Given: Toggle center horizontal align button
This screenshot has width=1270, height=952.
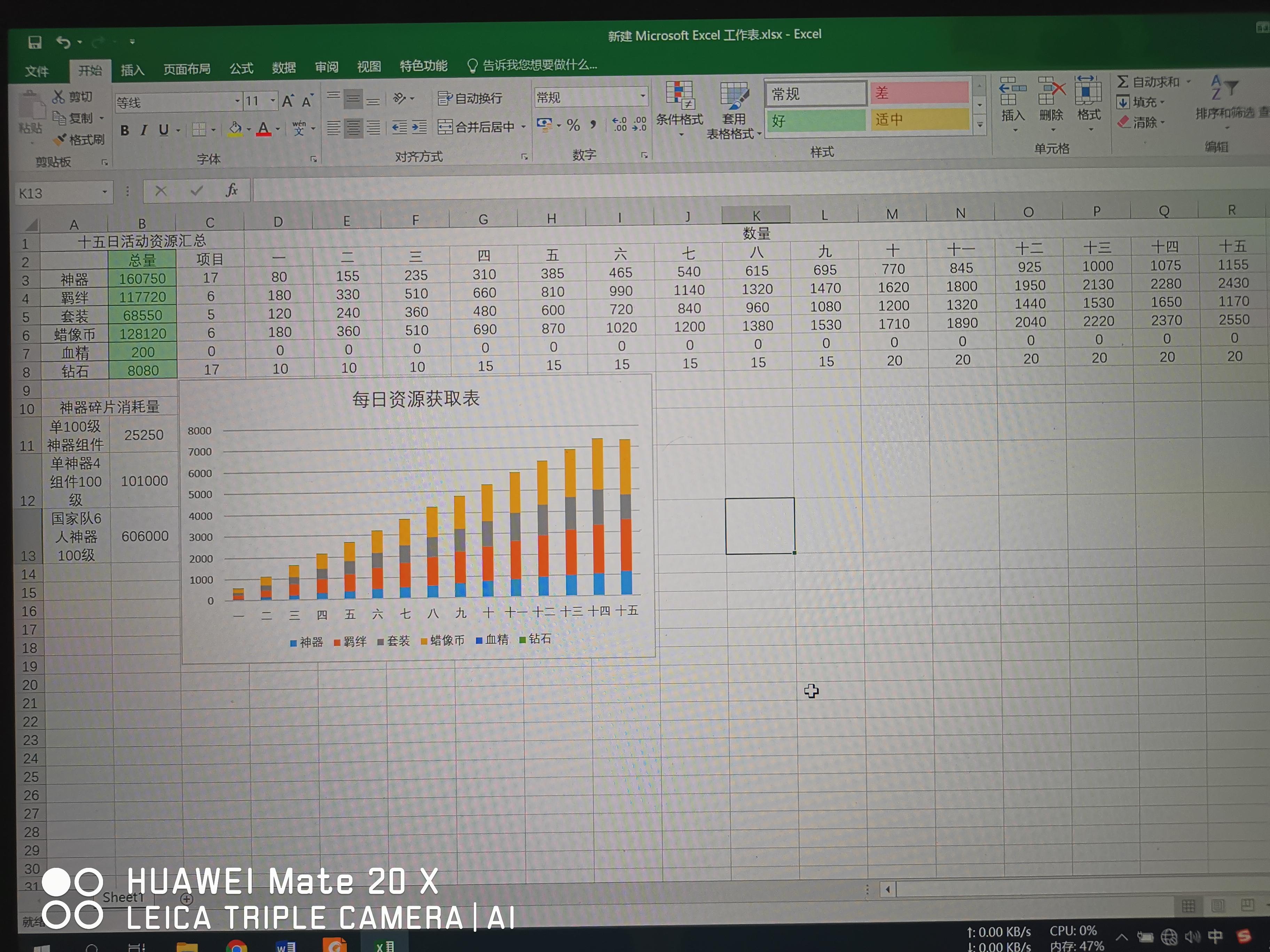Looking at the screenshot, I should [353, 127].
